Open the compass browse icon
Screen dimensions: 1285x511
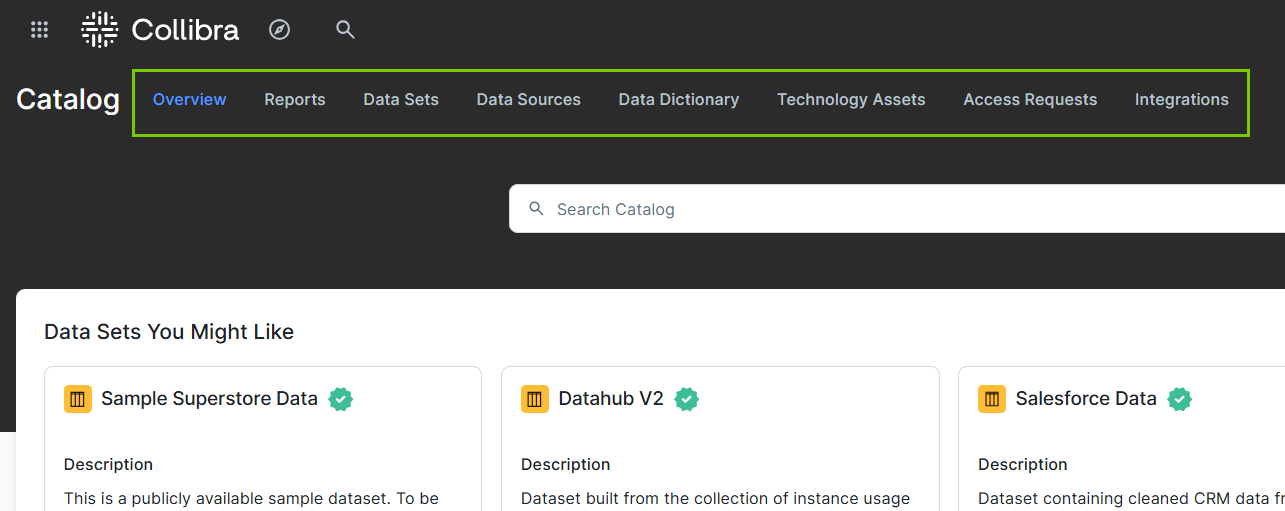point(280,30)
